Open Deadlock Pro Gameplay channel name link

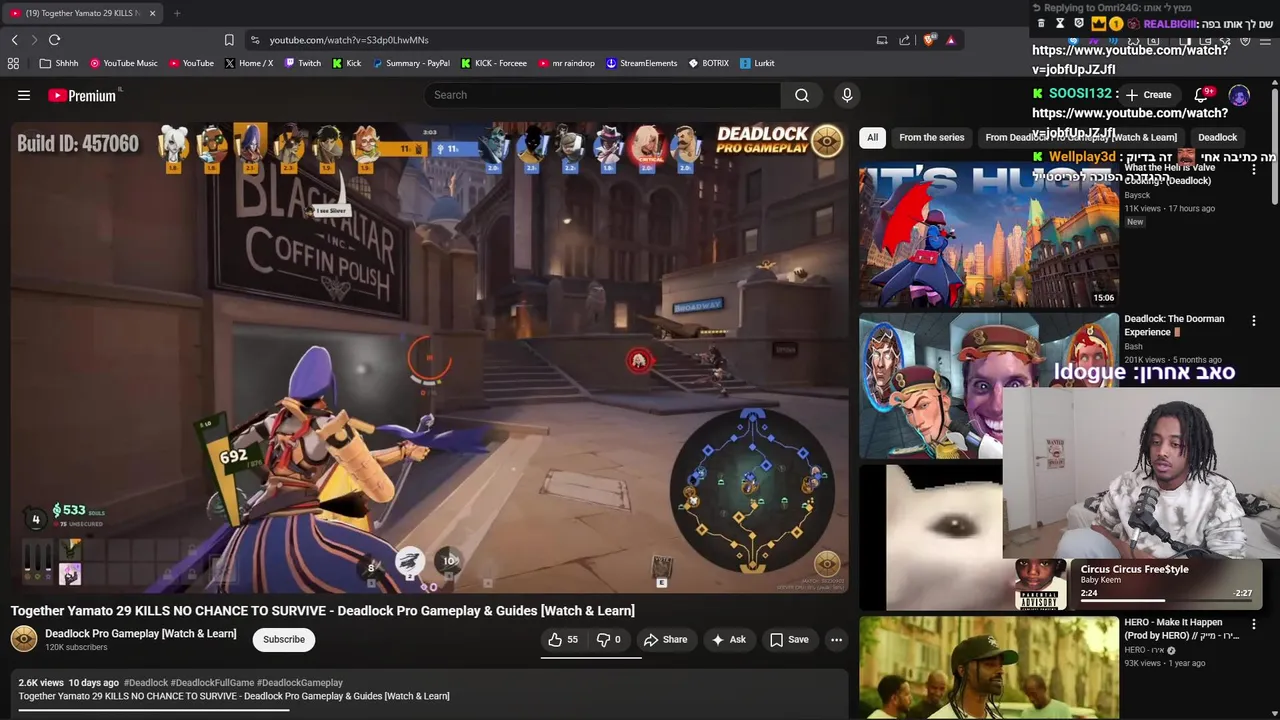pyautogui.click(x=141, y=633)
